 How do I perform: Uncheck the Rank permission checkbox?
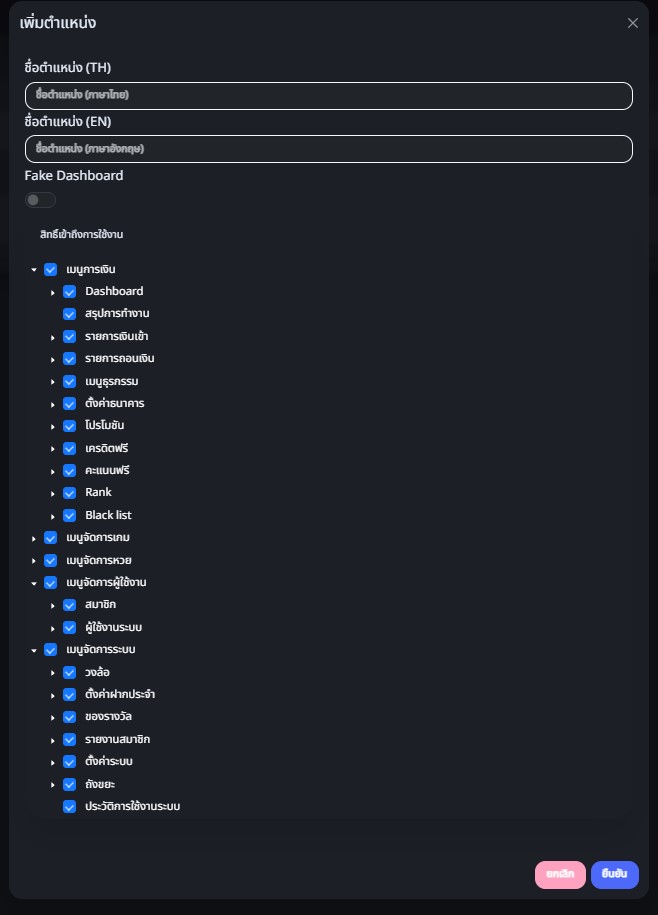[70, 493]
